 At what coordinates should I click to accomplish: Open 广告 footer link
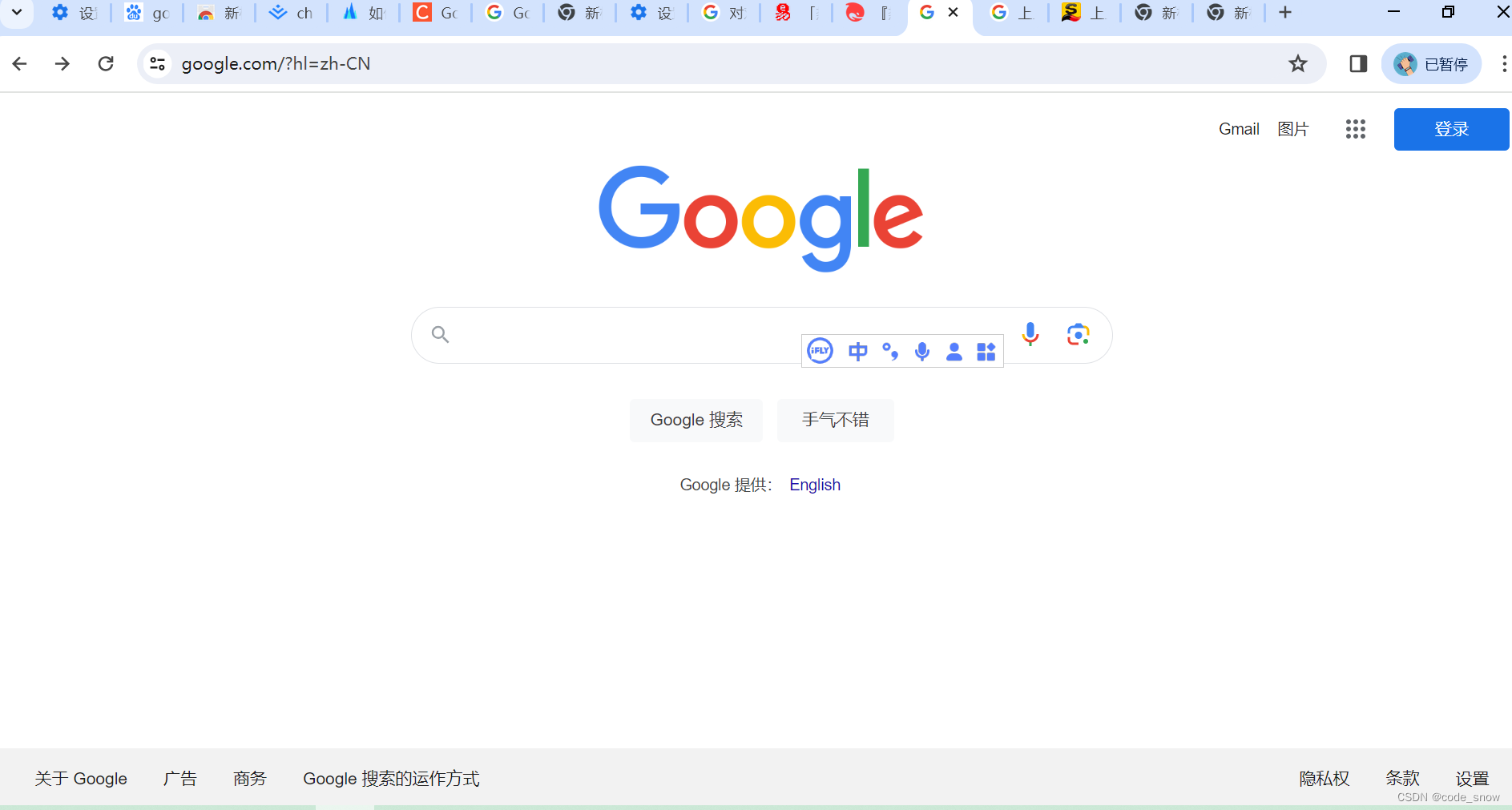[179, 779]
